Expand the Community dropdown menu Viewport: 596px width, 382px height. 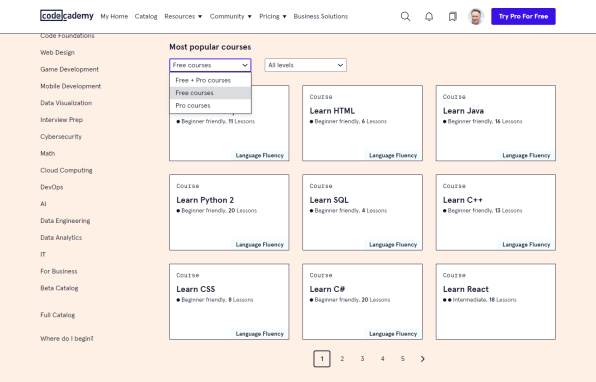coord(230,16)
